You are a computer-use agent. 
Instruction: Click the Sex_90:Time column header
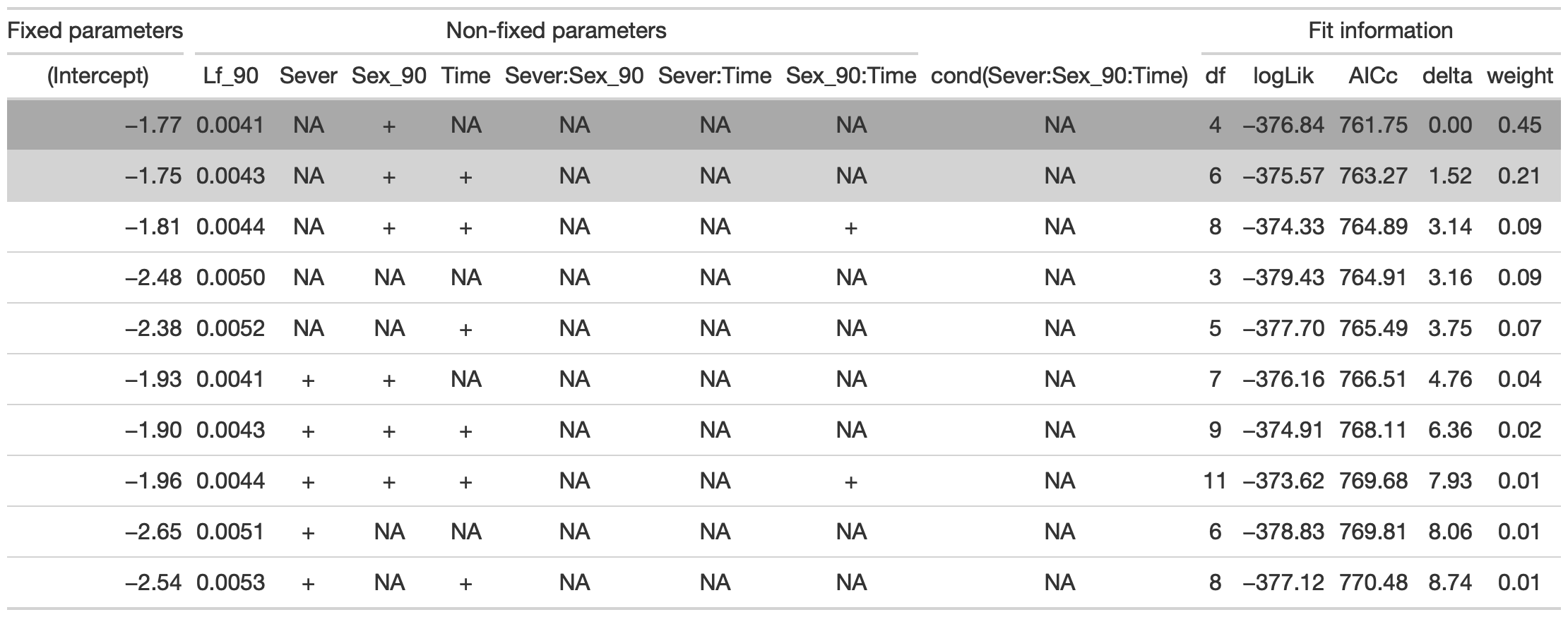pyautogui.click(x=850, y=76)
